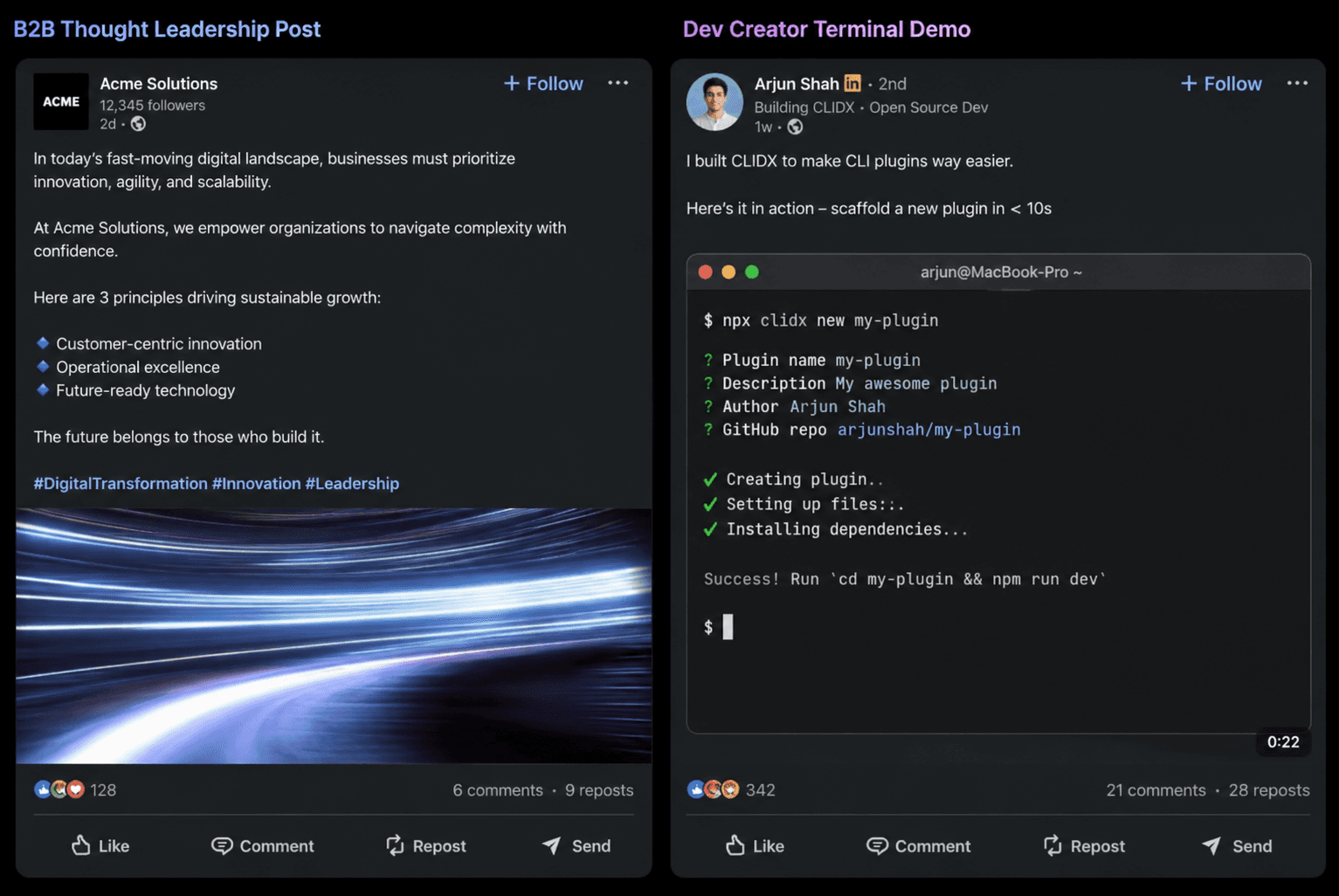Open 9 reposts on Acme post
The width and height of the screenshot is (1339, 896).
[x=599, y=790]
